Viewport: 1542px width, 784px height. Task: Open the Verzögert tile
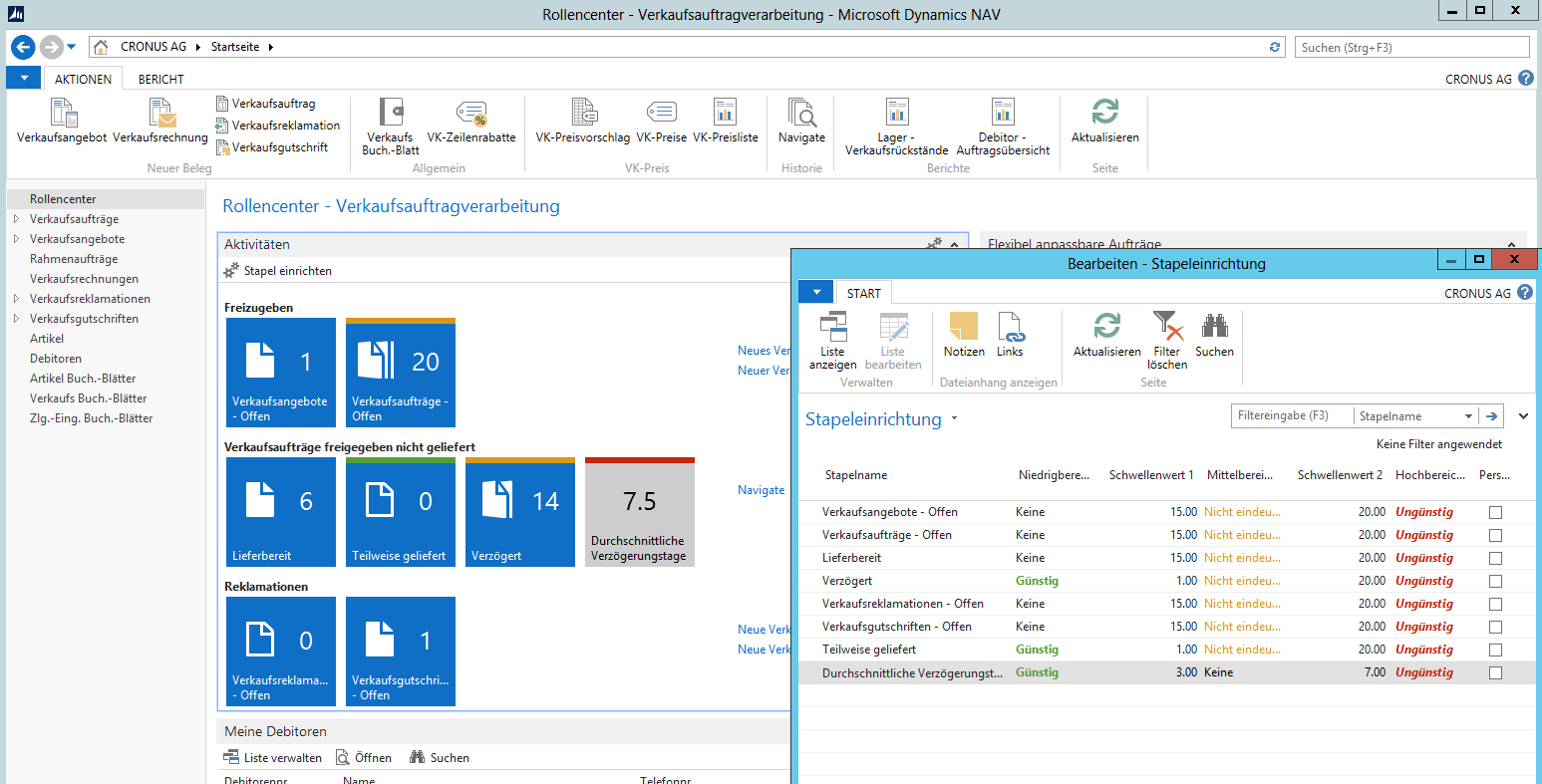(x=520, y=512)
